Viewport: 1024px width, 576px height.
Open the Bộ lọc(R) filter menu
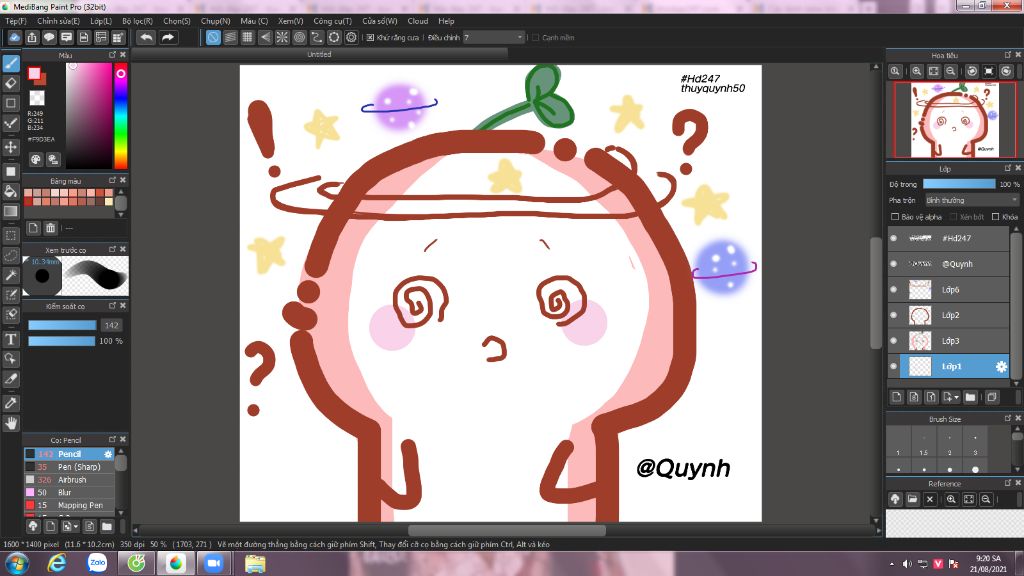coord(137,21)
